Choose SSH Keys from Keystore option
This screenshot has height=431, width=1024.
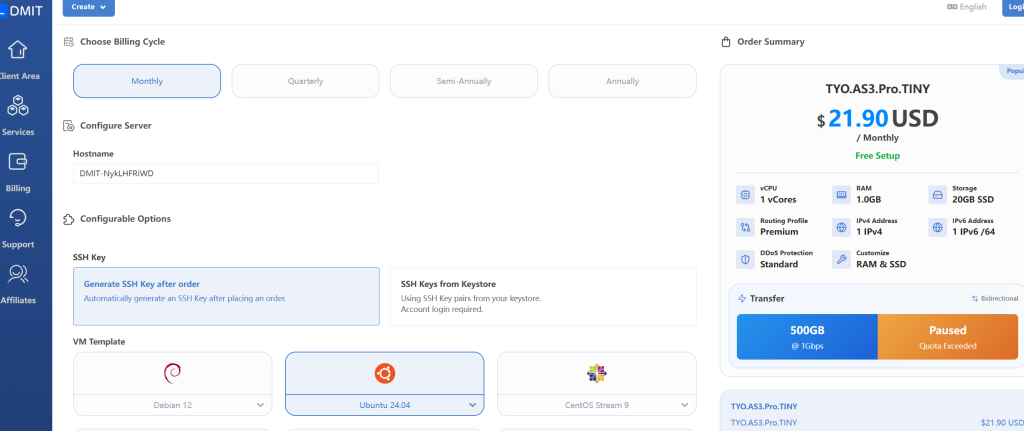coord(543,296)
